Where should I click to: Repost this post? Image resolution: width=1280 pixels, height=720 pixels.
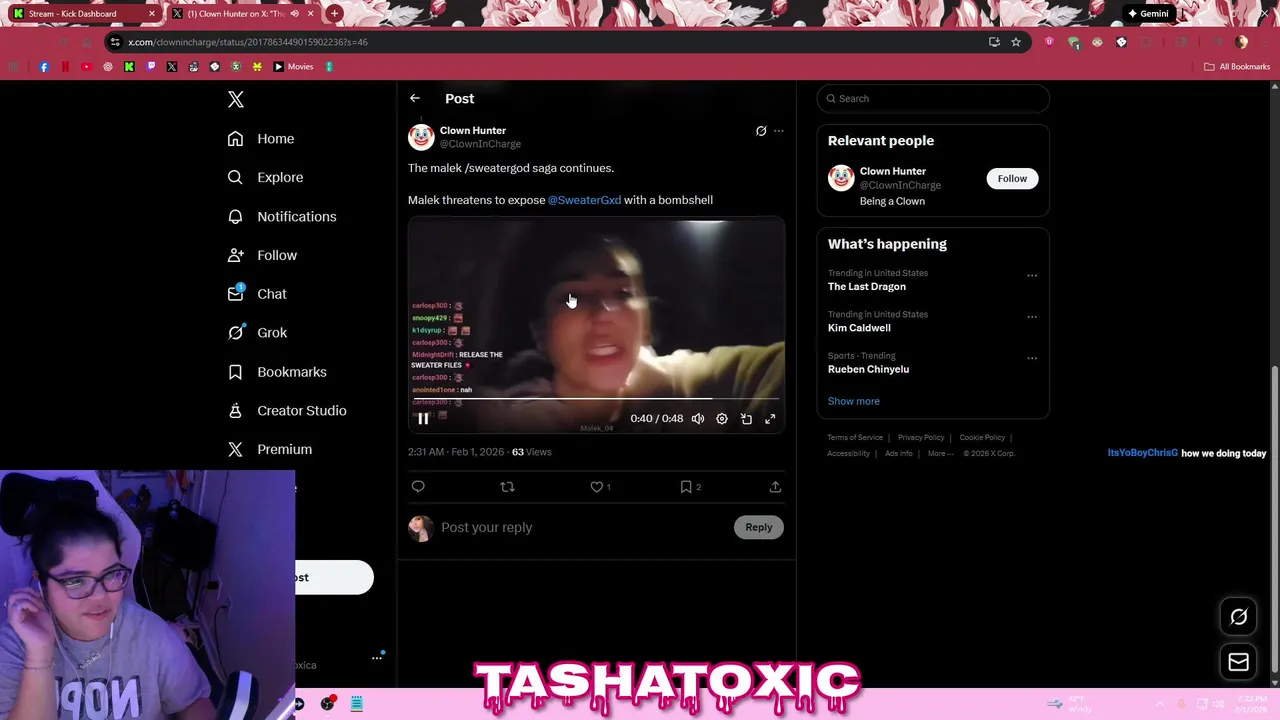click(x=507, y=487)
